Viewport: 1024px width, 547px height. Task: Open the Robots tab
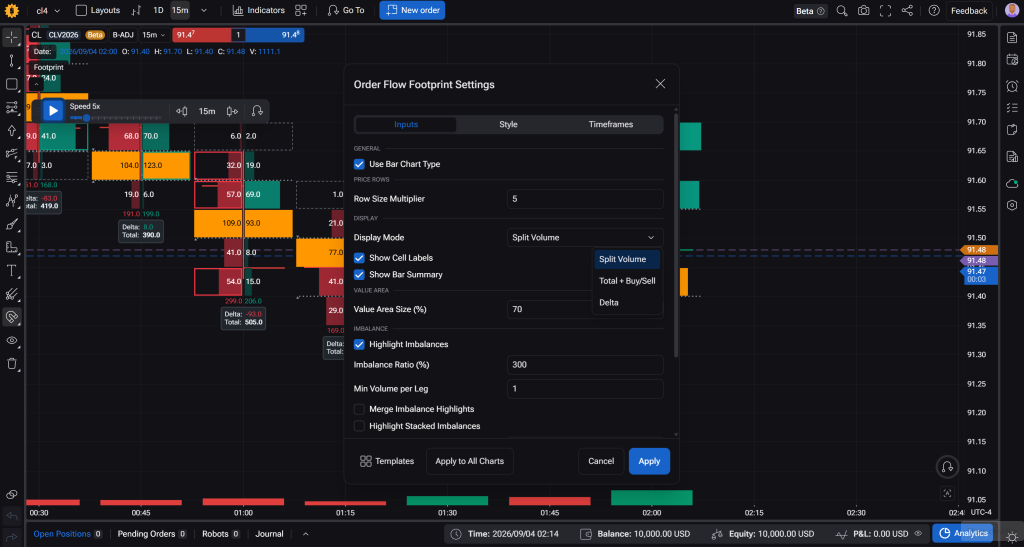click(x=221, y=534)
